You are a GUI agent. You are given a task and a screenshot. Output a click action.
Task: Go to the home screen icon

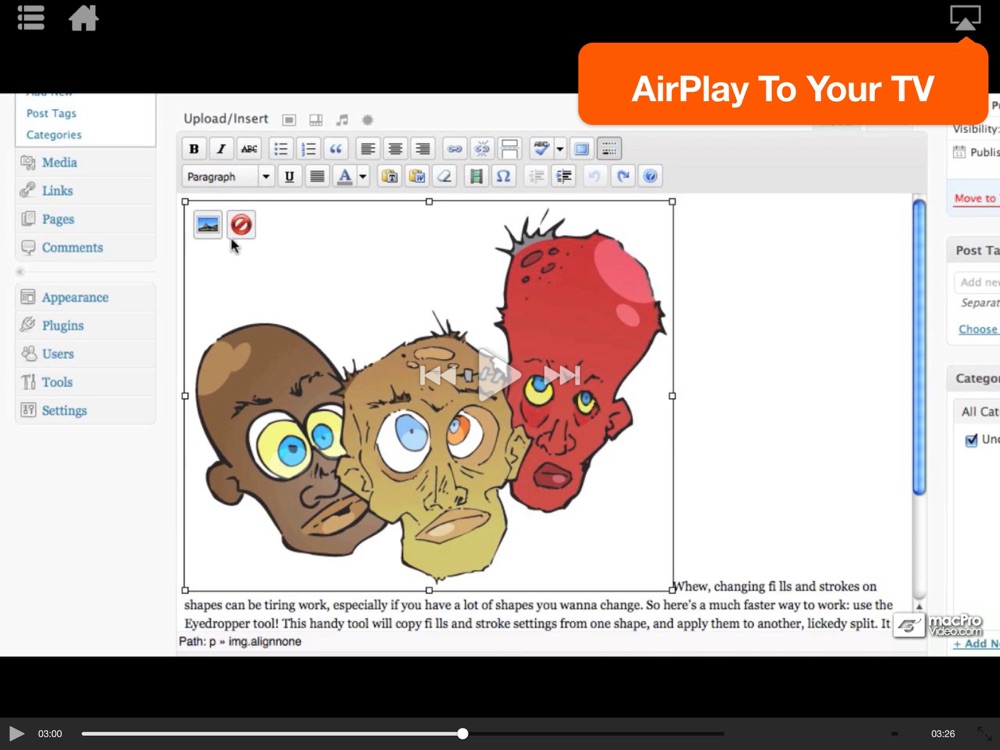[x=84, y=17]
